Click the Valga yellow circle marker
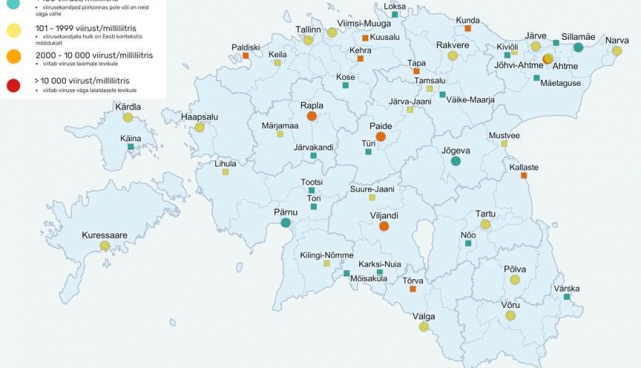 tap(424, 327)
